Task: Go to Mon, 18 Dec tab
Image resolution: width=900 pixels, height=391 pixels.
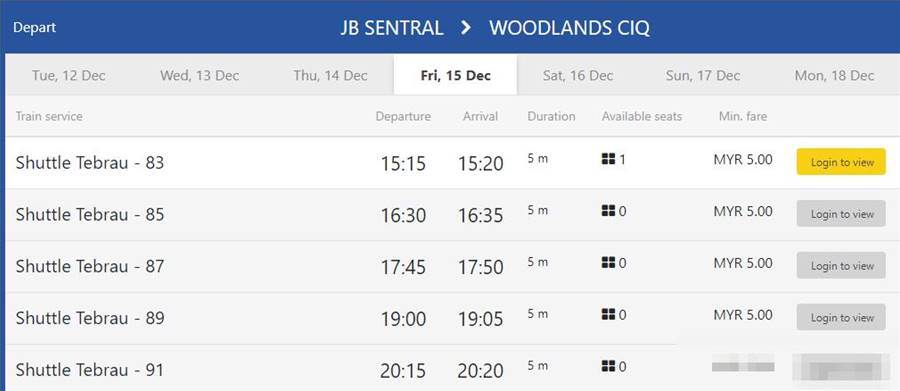Action: 834,75
